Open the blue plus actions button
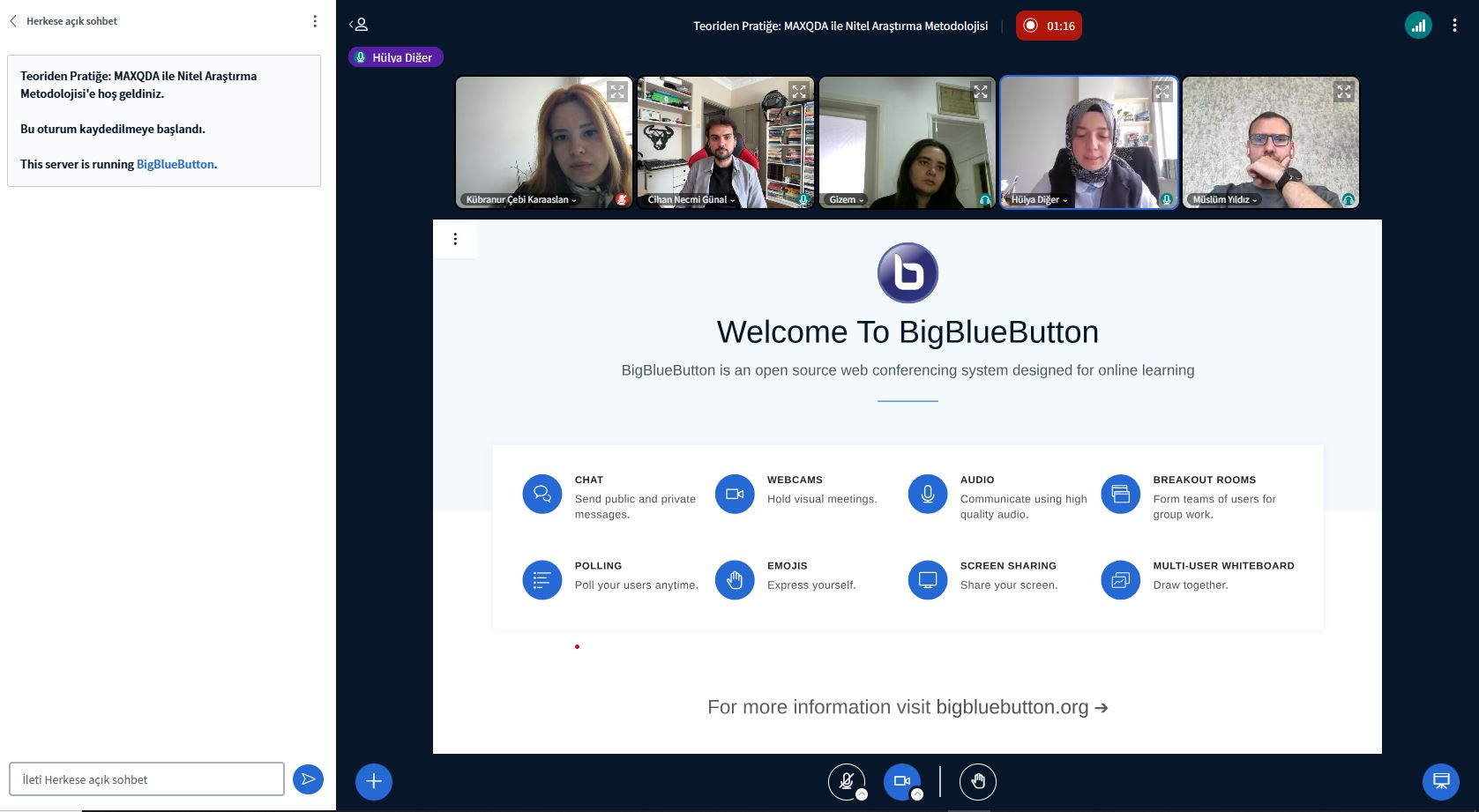The height and width of the screenshot is (812, 1479). click(x=374, y=781)
